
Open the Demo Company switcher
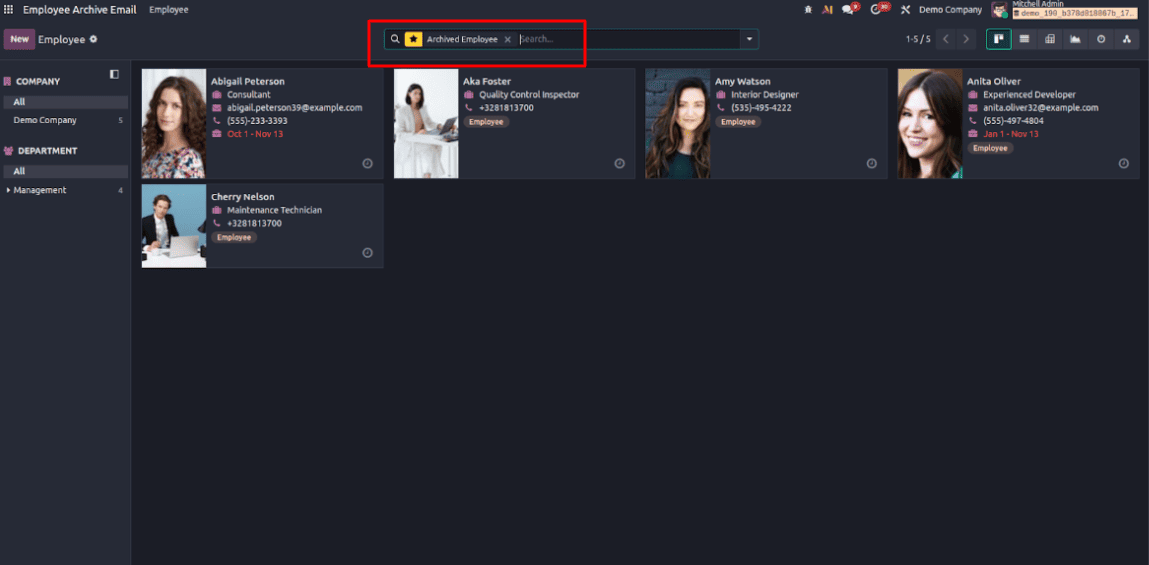(950, 10)
